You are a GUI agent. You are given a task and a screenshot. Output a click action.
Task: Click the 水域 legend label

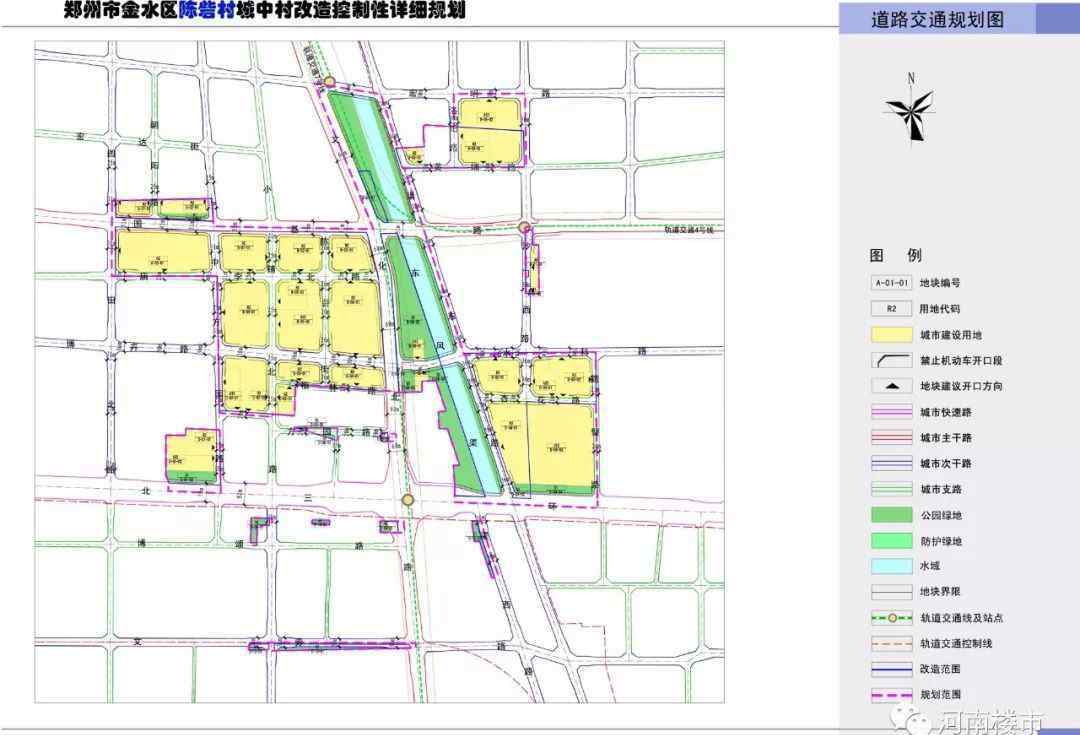(x=931, y=566)
